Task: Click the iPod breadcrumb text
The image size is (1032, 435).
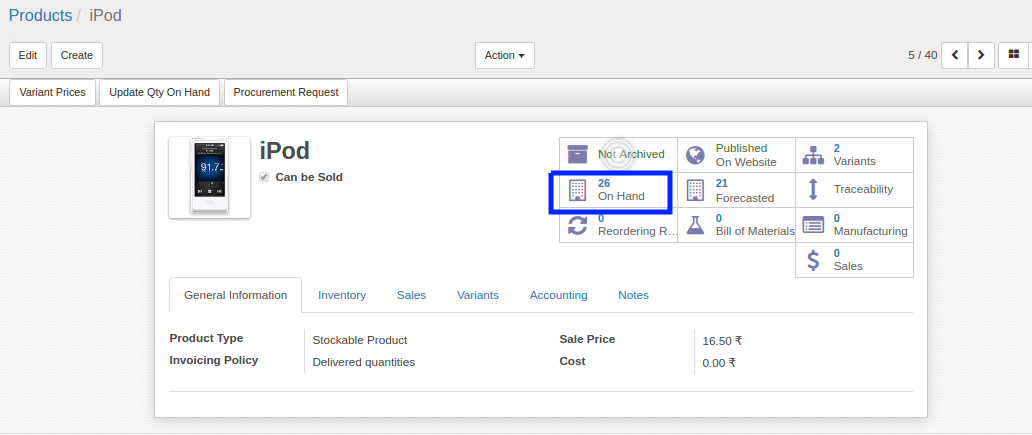Action: (x=105, y=15)
